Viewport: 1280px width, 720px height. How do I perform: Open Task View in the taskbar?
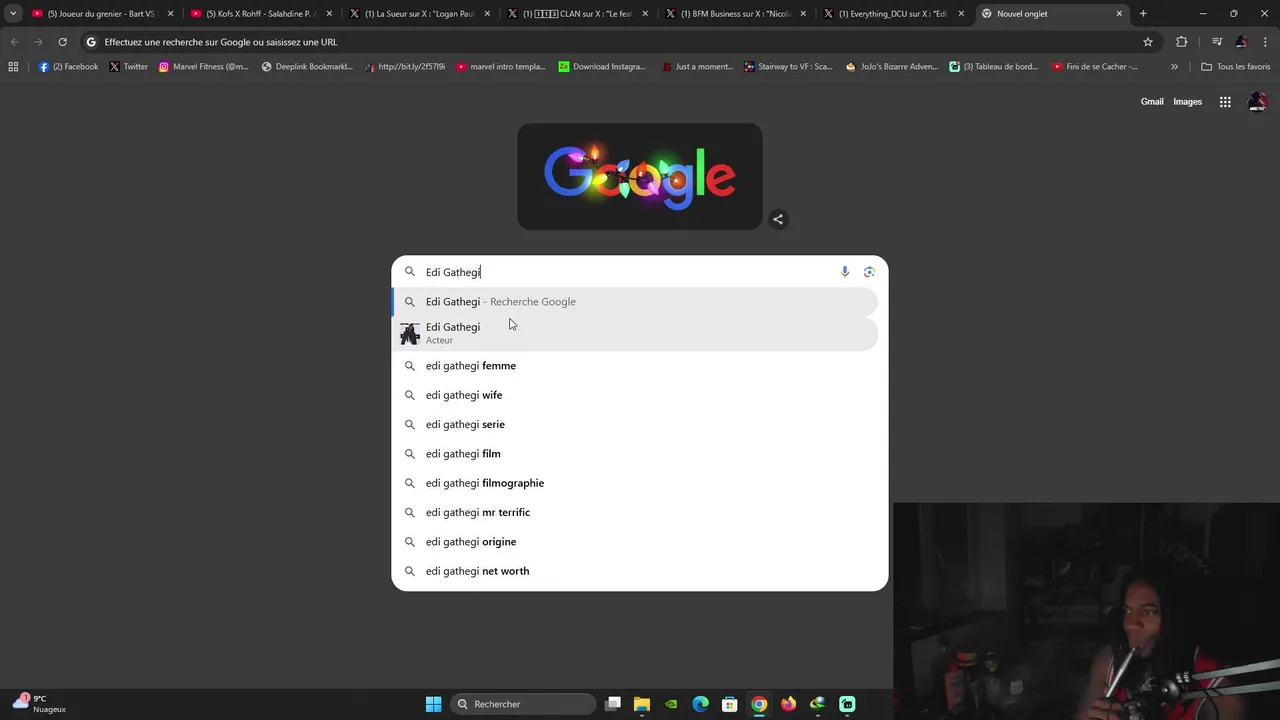tap(613, 704)
